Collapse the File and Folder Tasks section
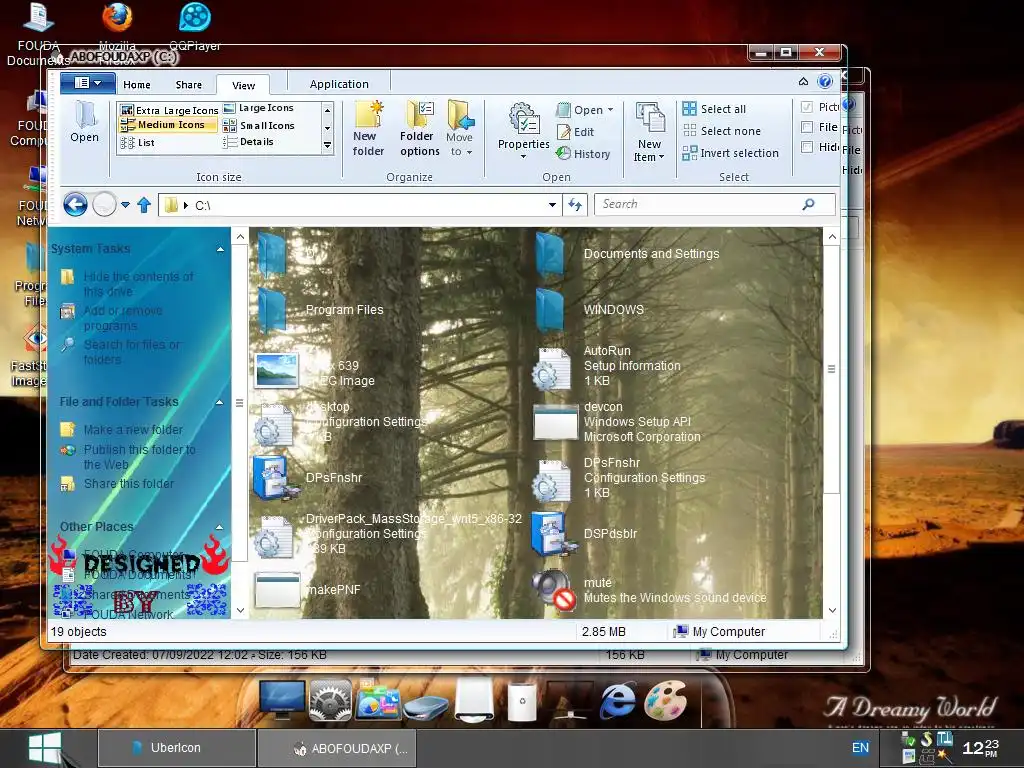 coord(220,402)
